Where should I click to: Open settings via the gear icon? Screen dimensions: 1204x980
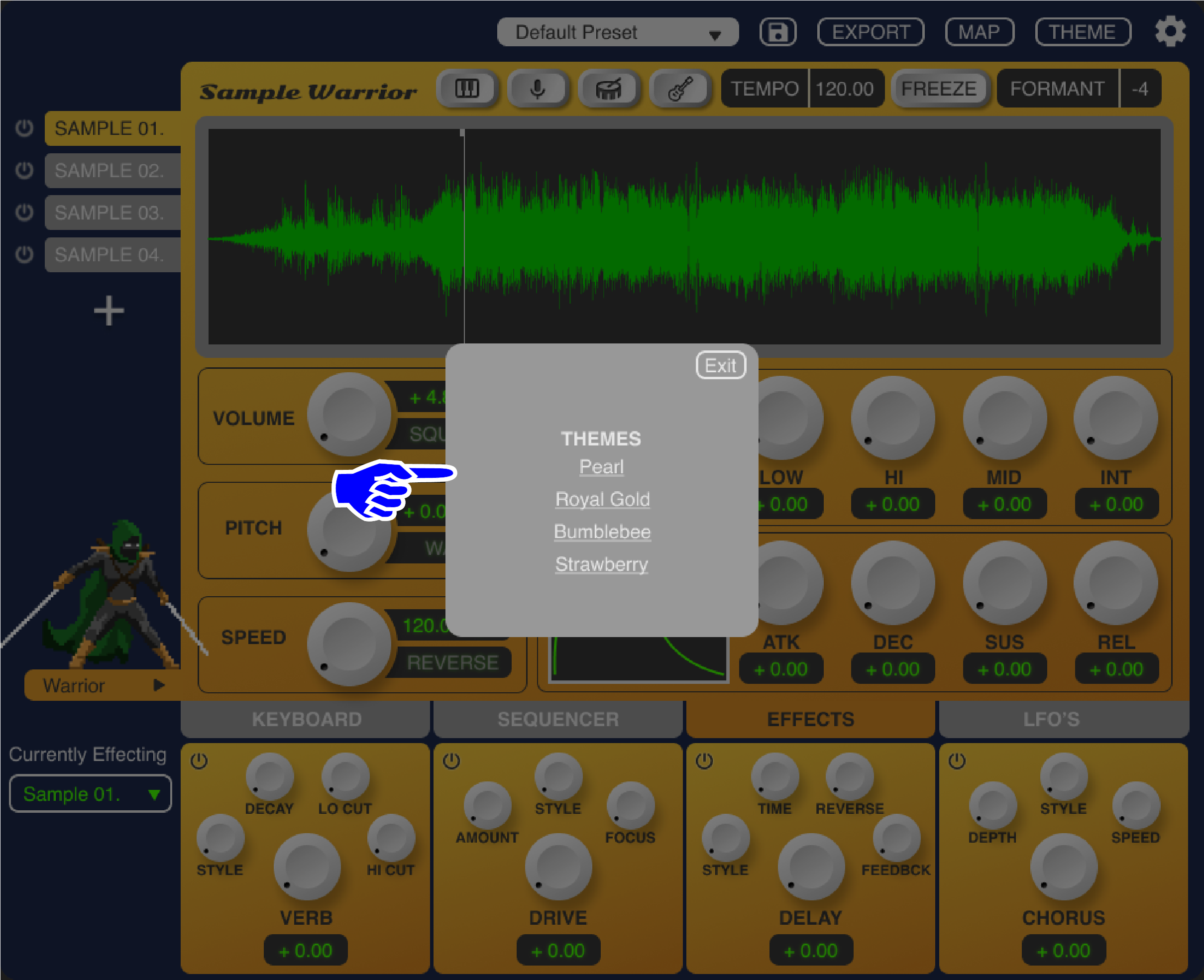coord(1170,32)
